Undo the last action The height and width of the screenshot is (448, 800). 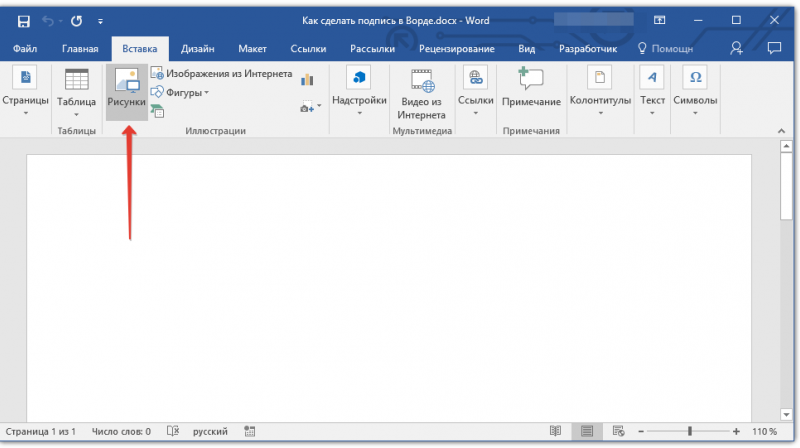coord(48,21)
